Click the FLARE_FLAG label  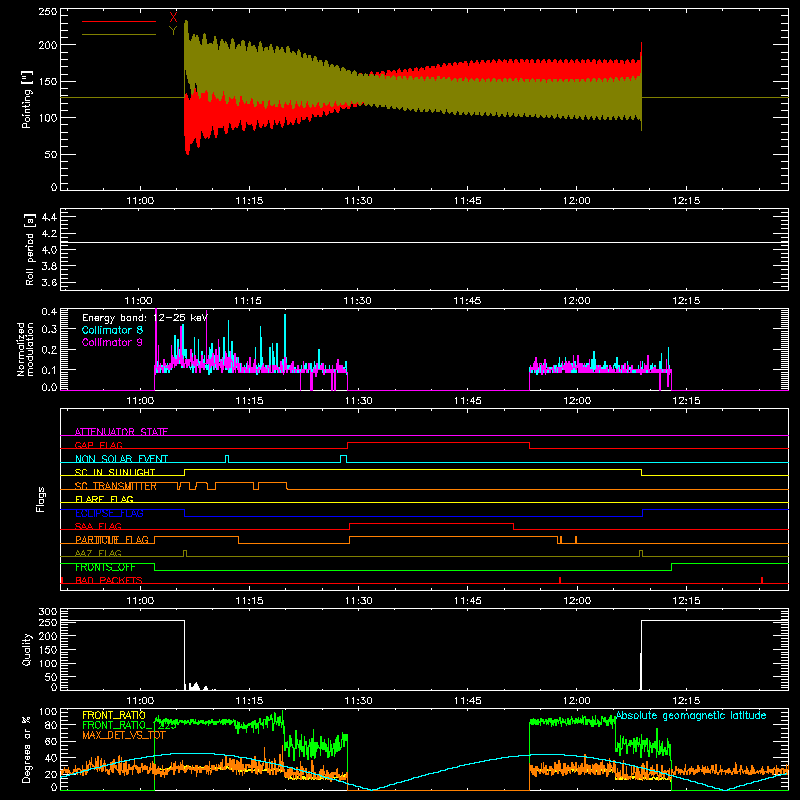tap(104, 499)
